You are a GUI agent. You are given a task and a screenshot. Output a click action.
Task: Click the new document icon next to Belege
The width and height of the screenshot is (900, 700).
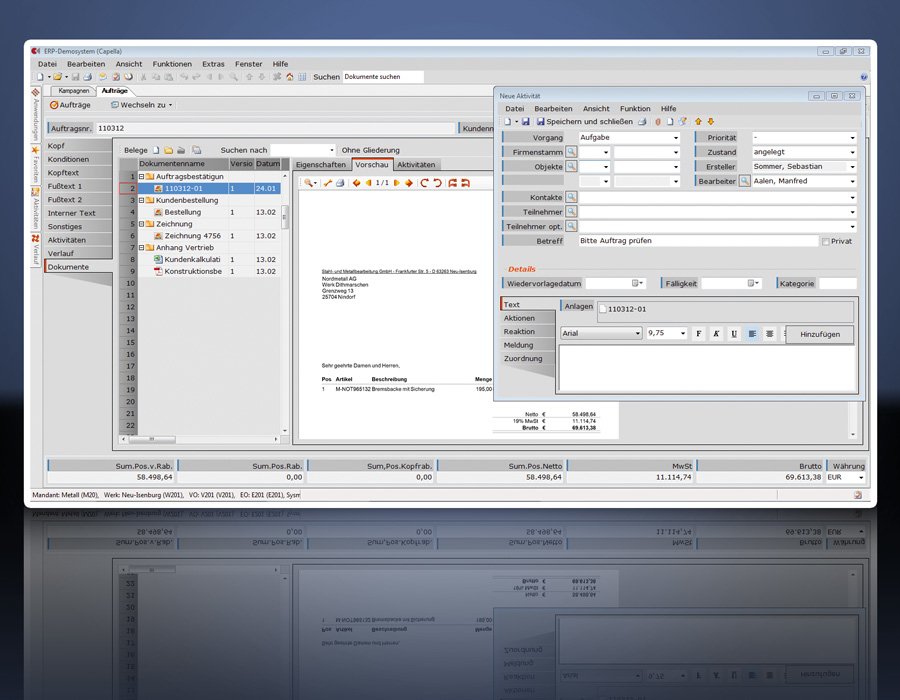[156, 149]
